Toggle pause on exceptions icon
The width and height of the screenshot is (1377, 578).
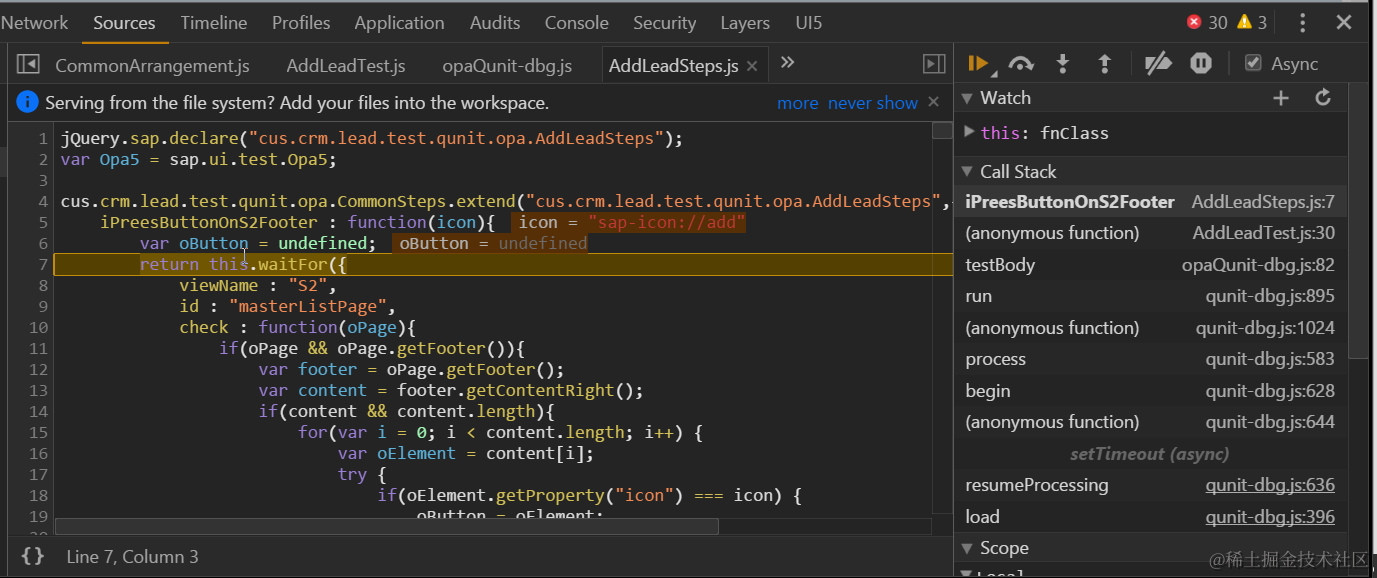(1201, 64)
